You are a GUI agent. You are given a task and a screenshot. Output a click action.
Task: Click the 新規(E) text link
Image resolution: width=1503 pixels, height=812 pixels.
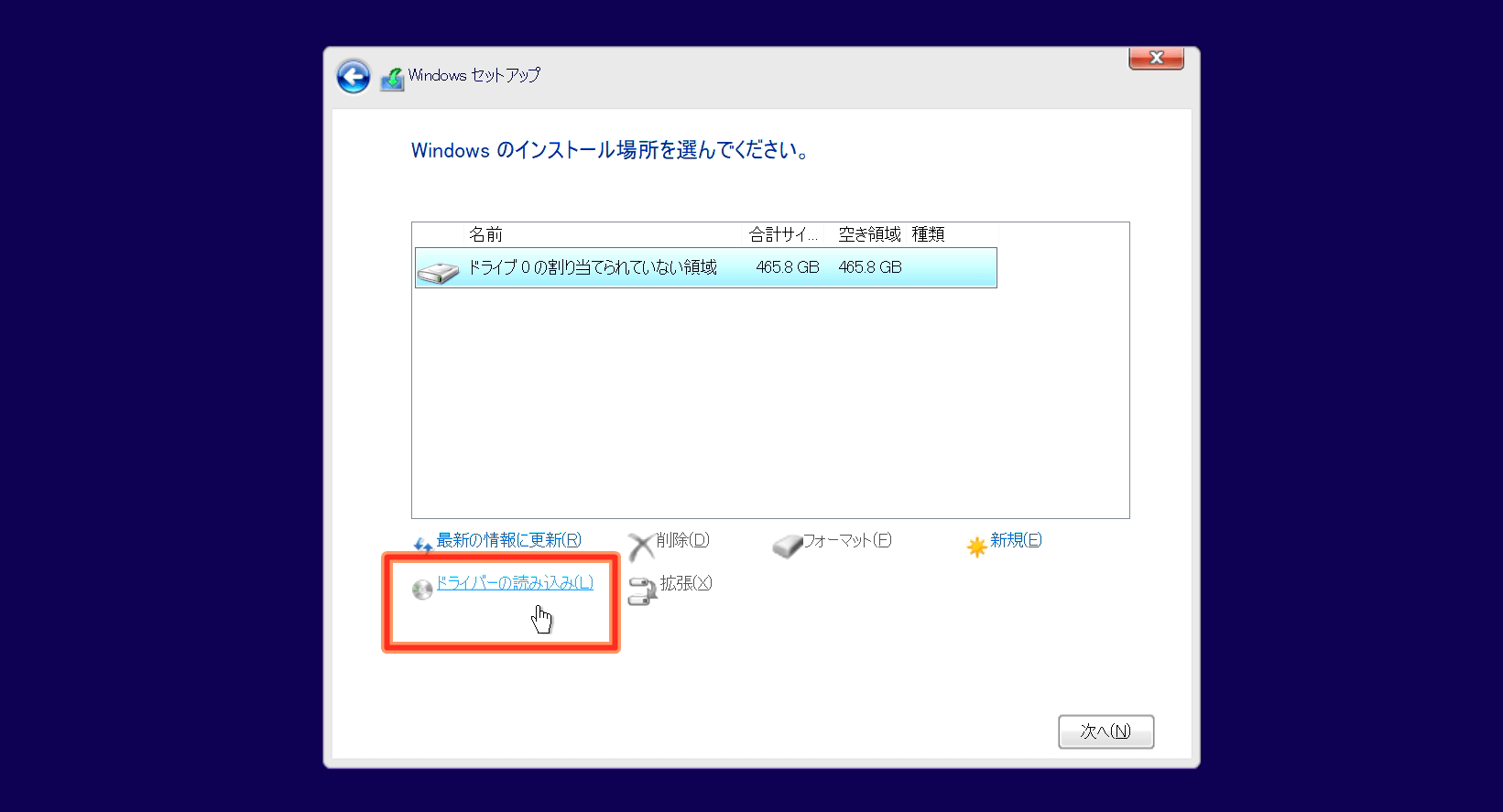(x=1016, y=540)
